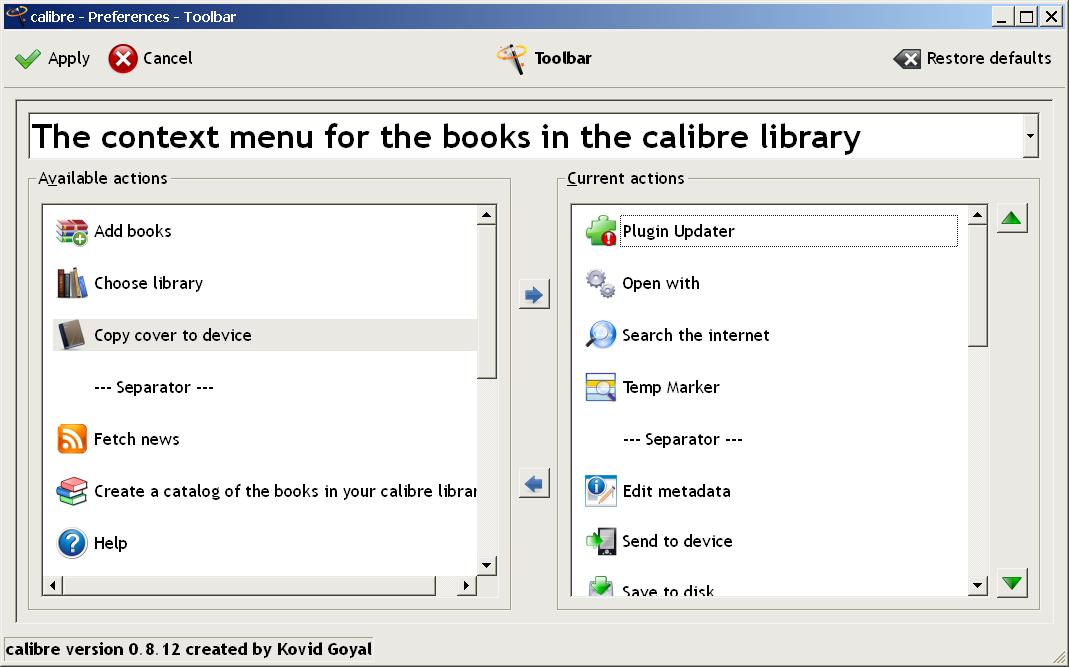
Task: Cancel the preferences changes
Action: coord(151,59)
